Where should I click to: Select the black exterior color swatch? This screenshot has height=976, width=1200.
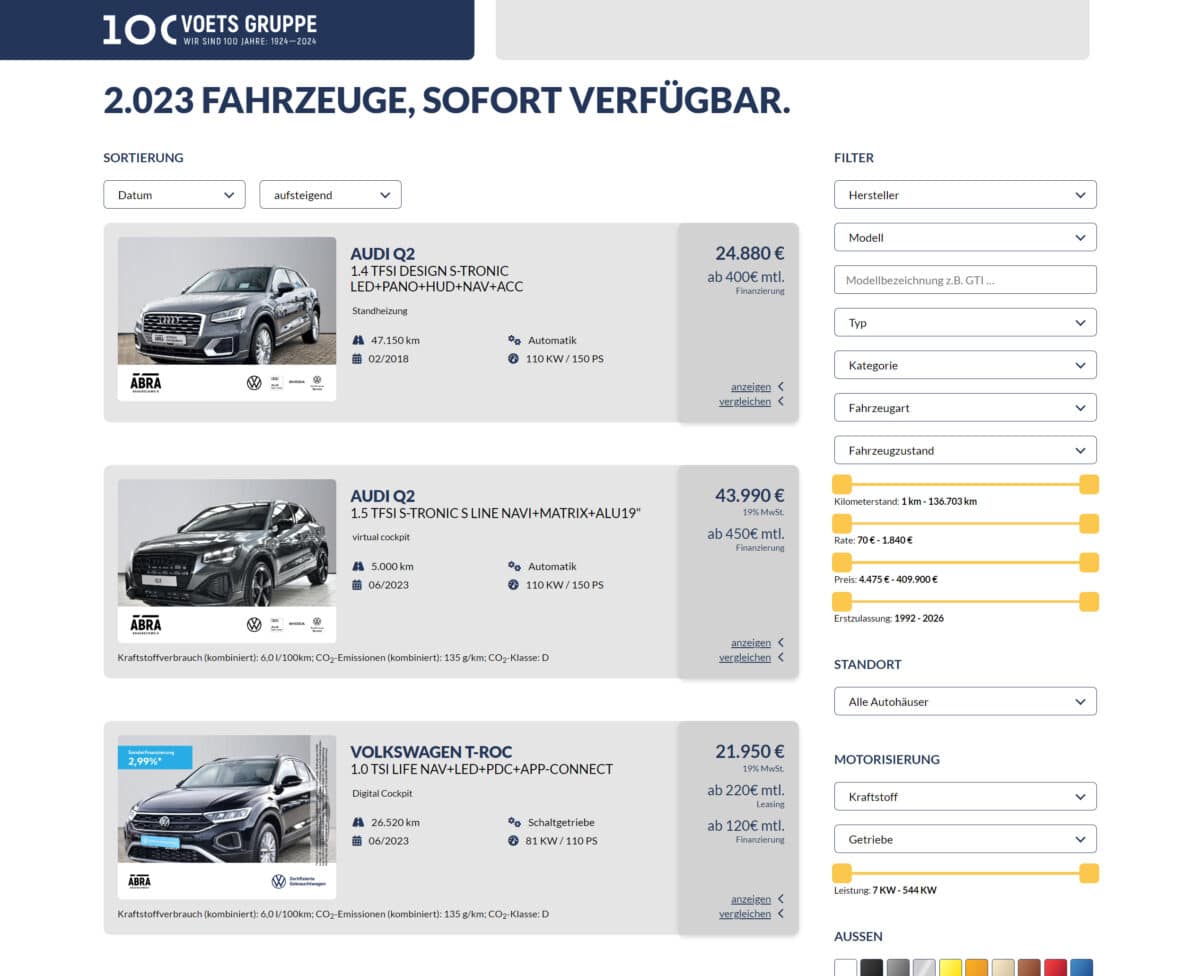click(x=872, y=968)
